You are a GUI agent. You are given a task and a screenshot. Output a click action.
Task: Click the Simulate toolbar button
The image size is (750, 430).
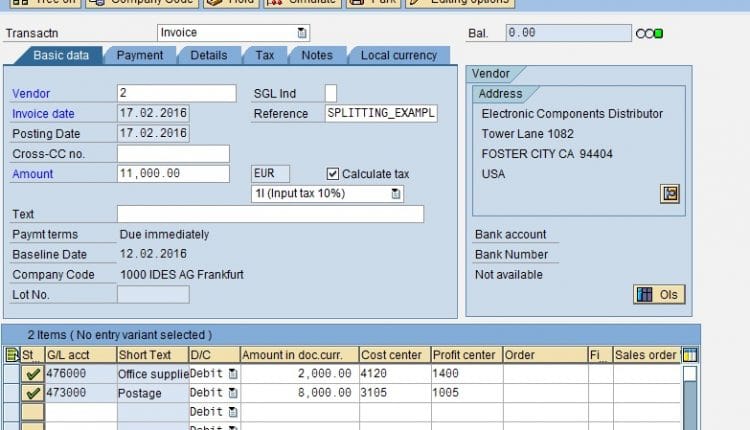pyautogui.click(x=302, y=2)
